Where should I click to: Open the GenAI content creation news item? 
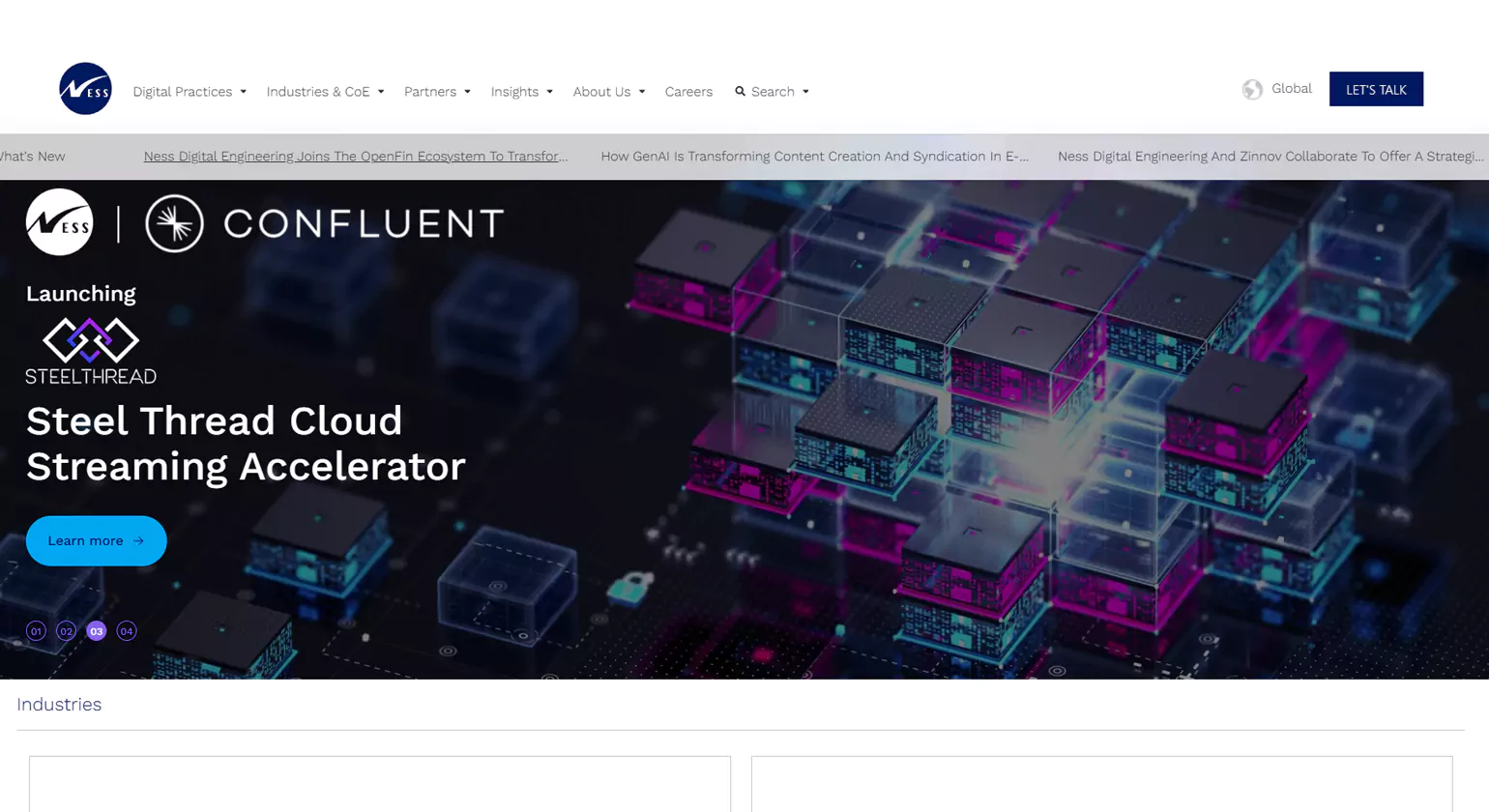pyautogui.click(x=814, y=157)
